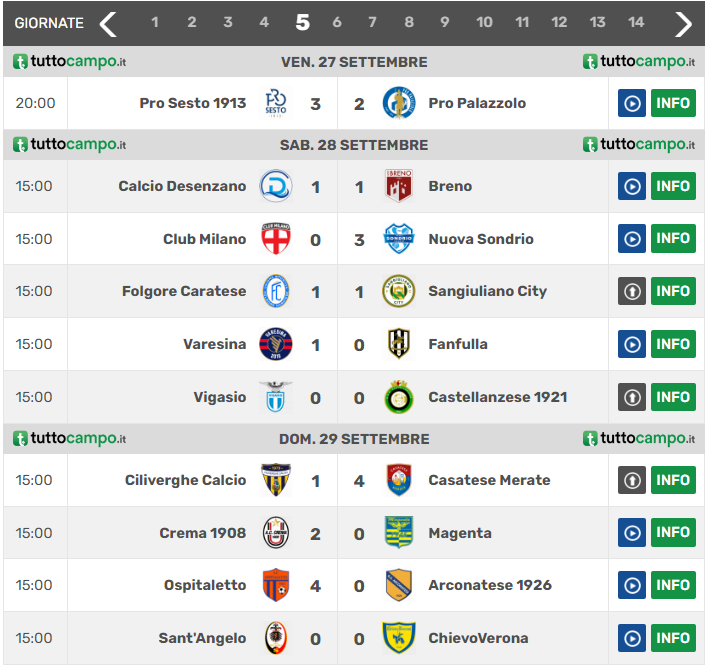
Task: Click the Calcio Desenzano team crest
Action: [x=275, y=186]
